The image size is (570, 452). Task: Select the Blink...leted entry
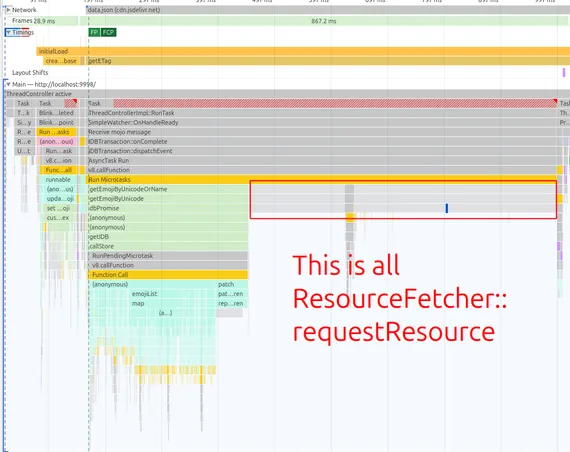[57, 113]
